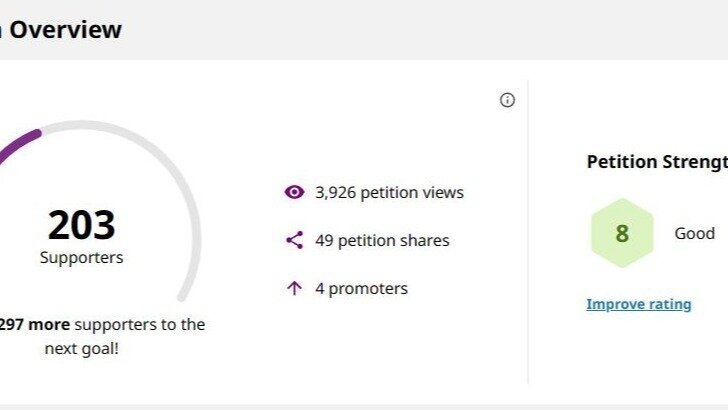This screenshot has width=728, height=410.
Task: Select the 3,926 petition views stat
Action: pyautogui.click(x=389, y=192)
